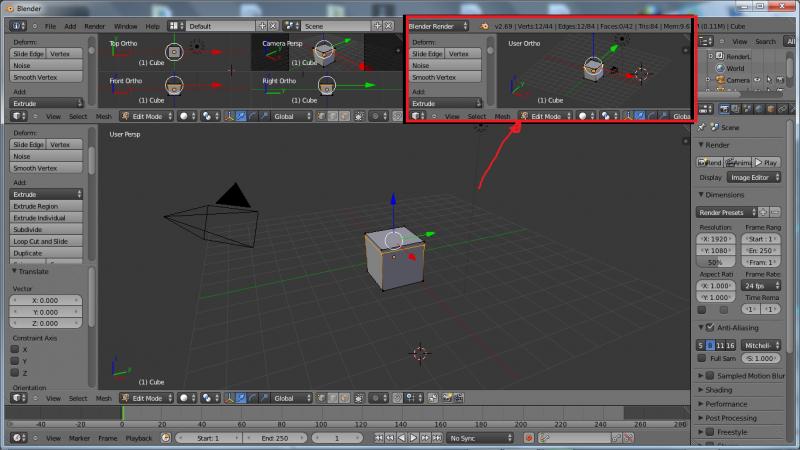Check the Z constraint axis box
Screen dimensions: 800x450
15,372
